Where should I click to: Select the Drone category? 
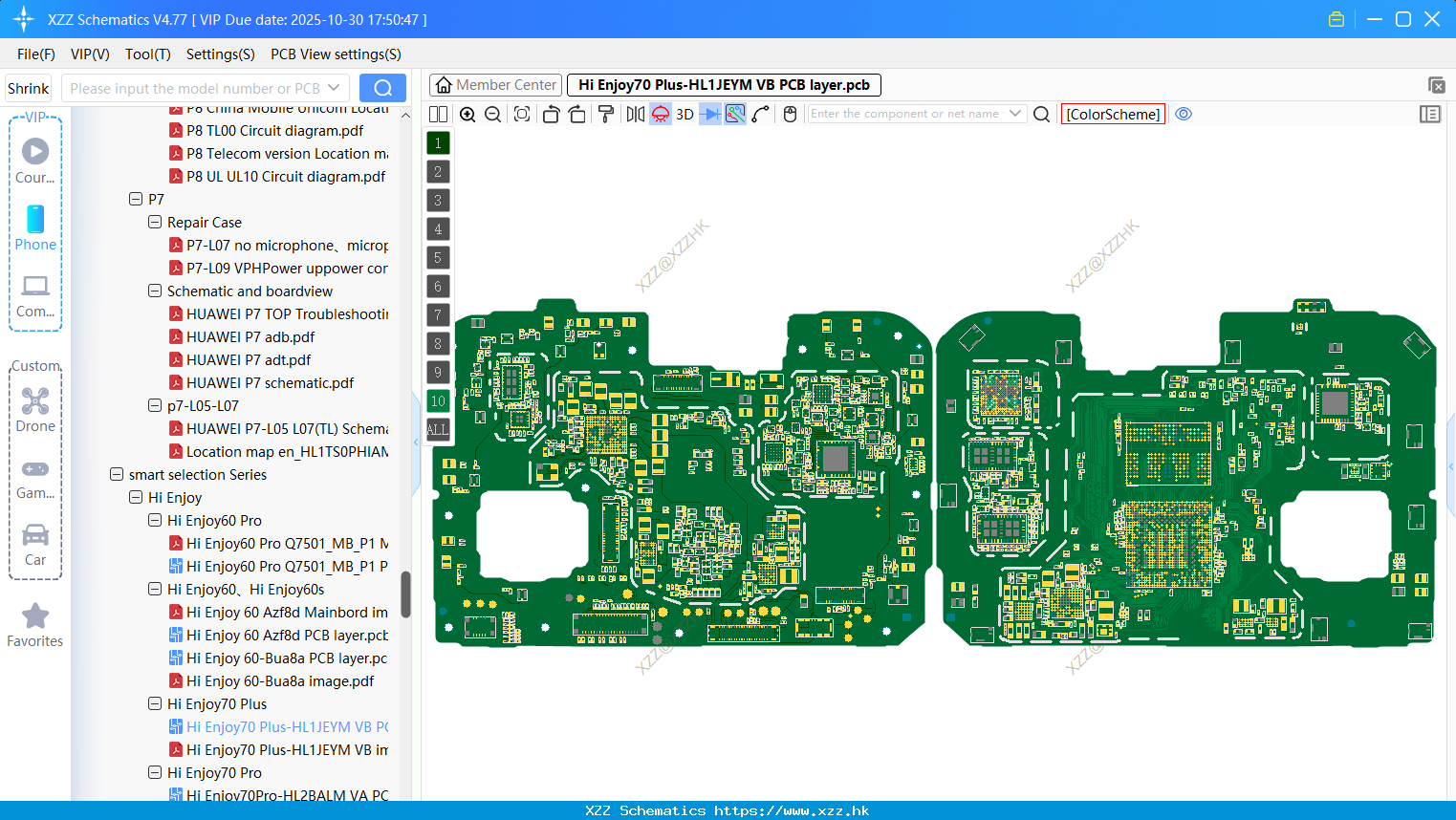tap(35, 409)
